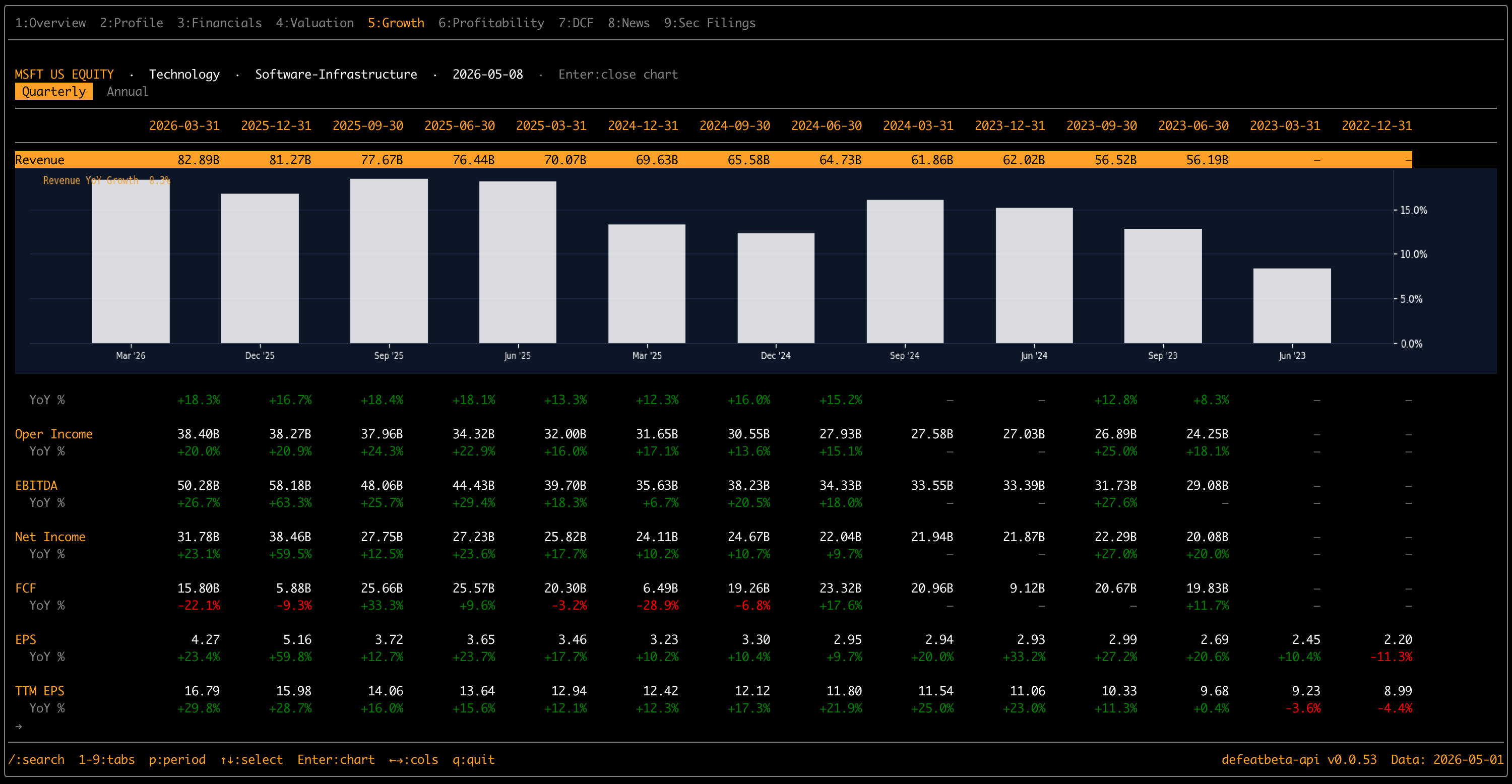Select the 2024-12-31 column header

(x=643, y=125)
